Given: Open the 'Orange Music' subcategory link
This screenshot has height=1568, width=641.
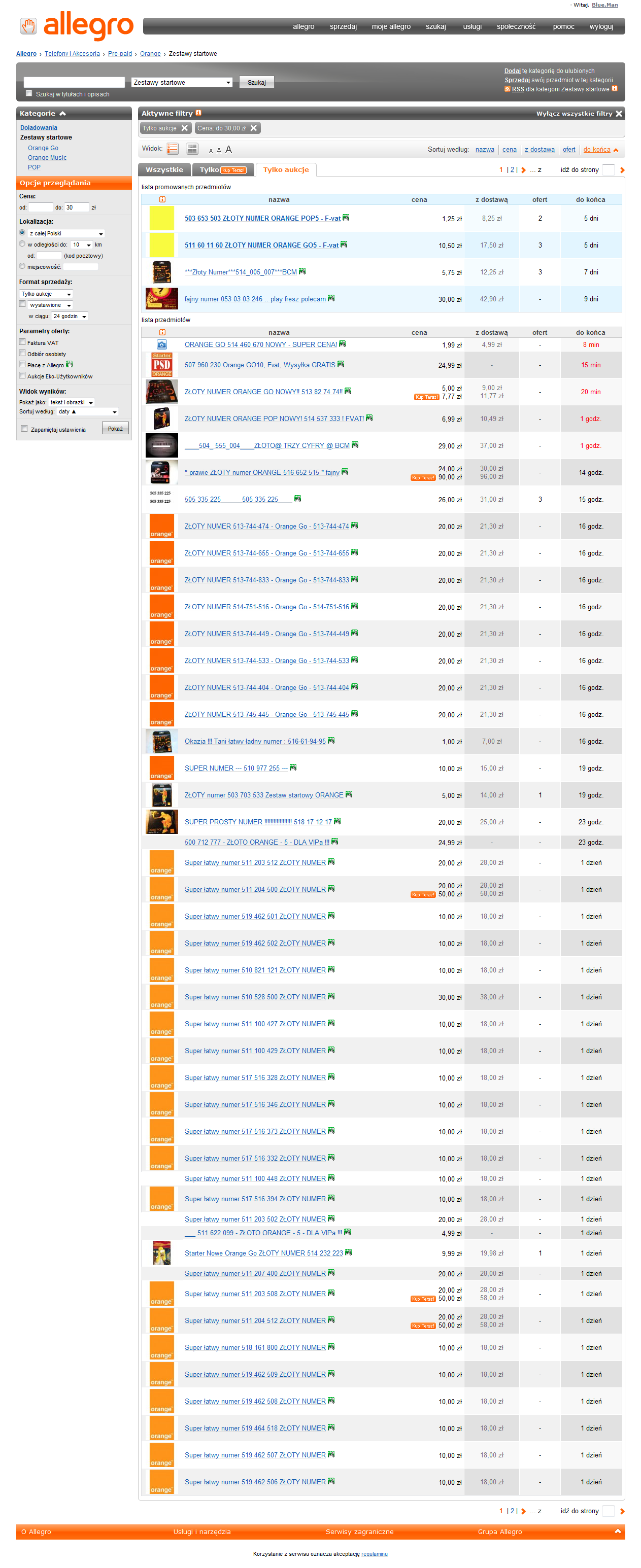Looking at the screenshot, I should [48, 158].
